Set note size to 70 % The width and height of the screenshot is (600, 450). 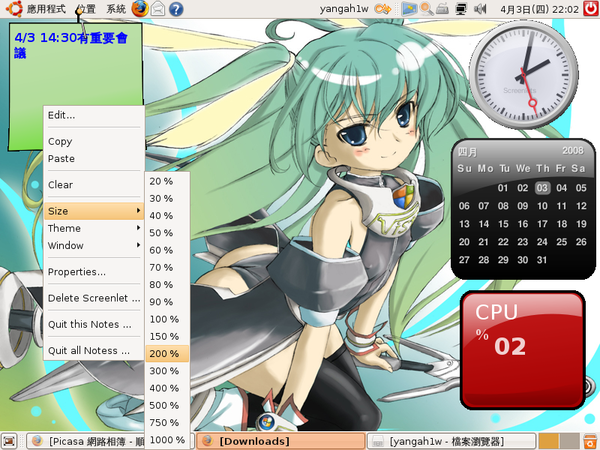[167, 267]
